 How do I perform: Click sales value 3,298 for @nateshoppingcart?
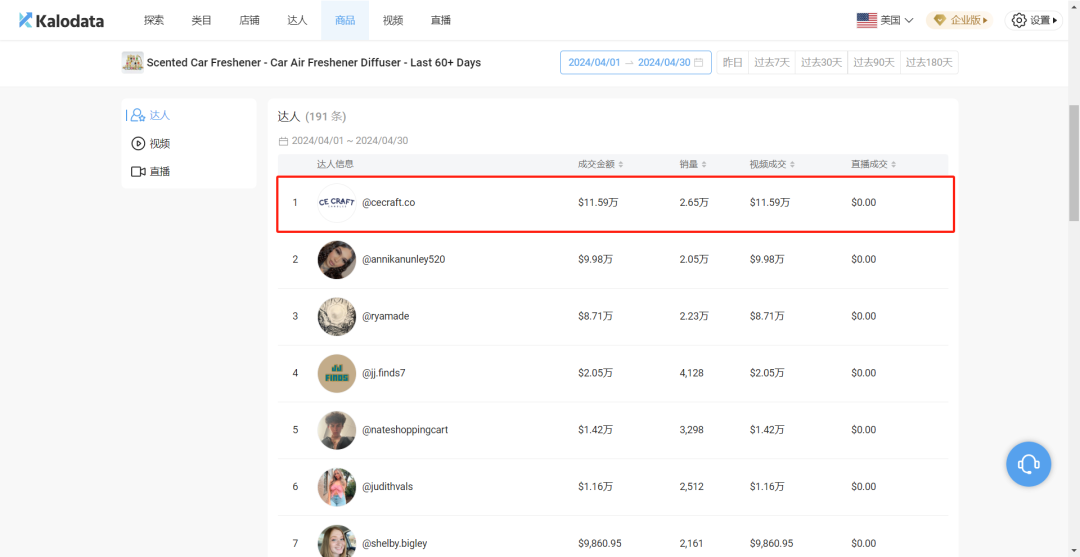[692, 430]
